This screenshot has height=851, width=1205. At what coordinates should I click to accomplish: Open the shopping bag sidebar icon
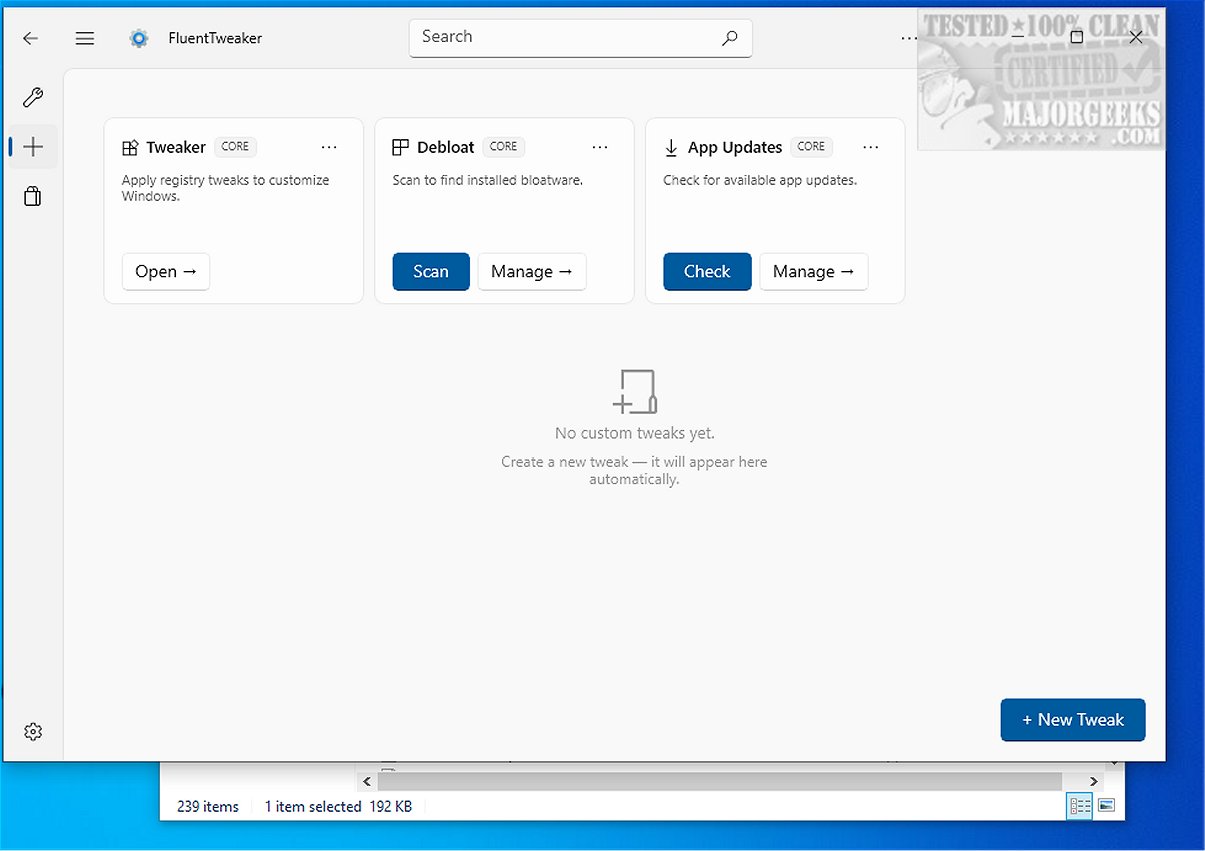click(33, 196)
